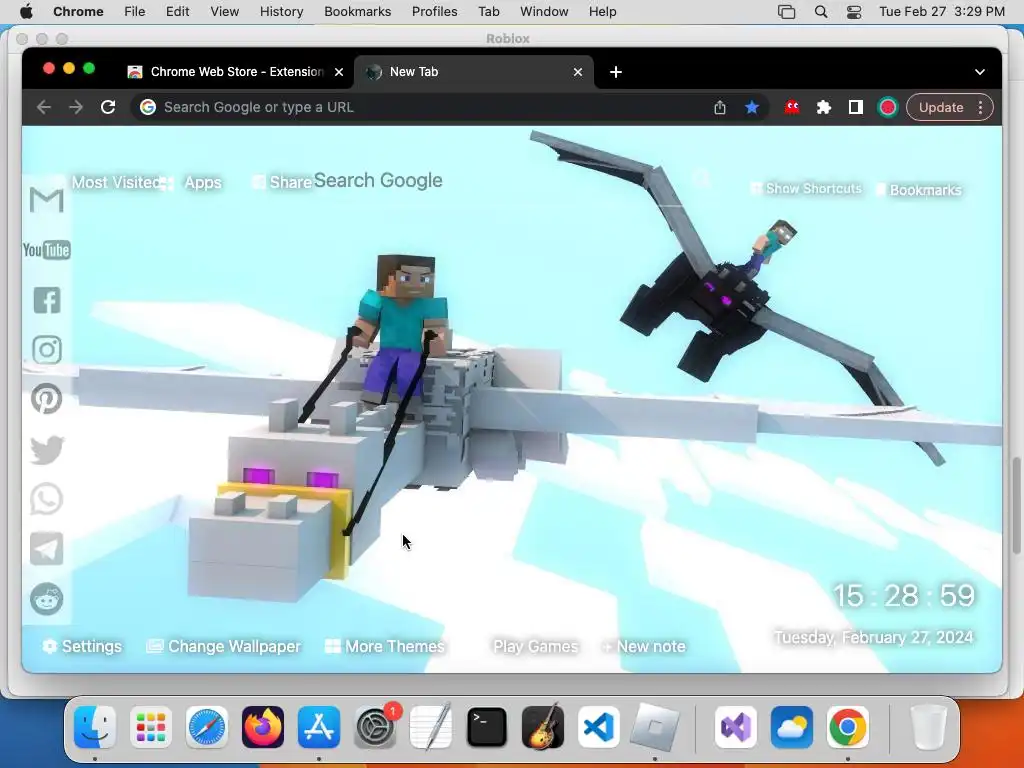The height and width of the screenshot is (768, 1024).
Task: Open Twitter shortcut in left sidebar
Action: [47, 449]
